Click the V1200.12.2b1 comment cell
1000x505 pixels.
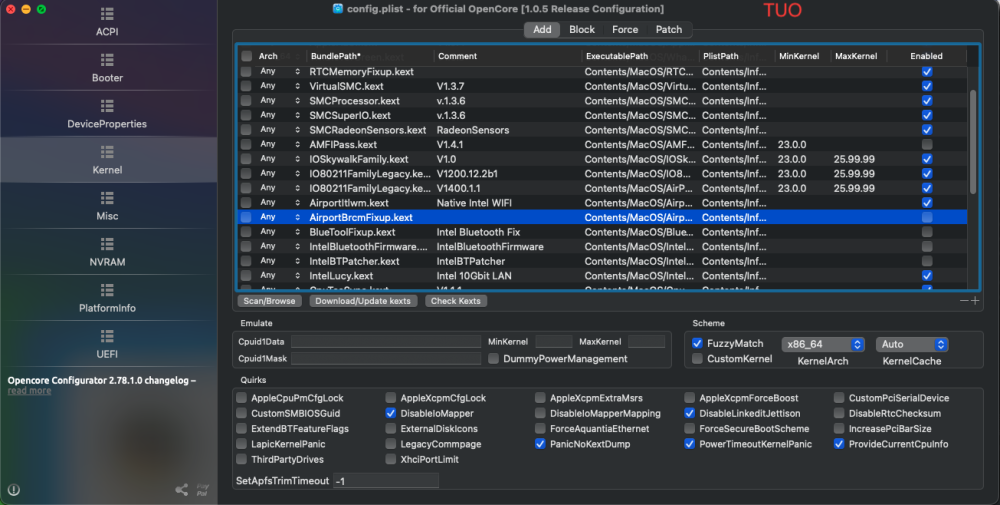467,173
